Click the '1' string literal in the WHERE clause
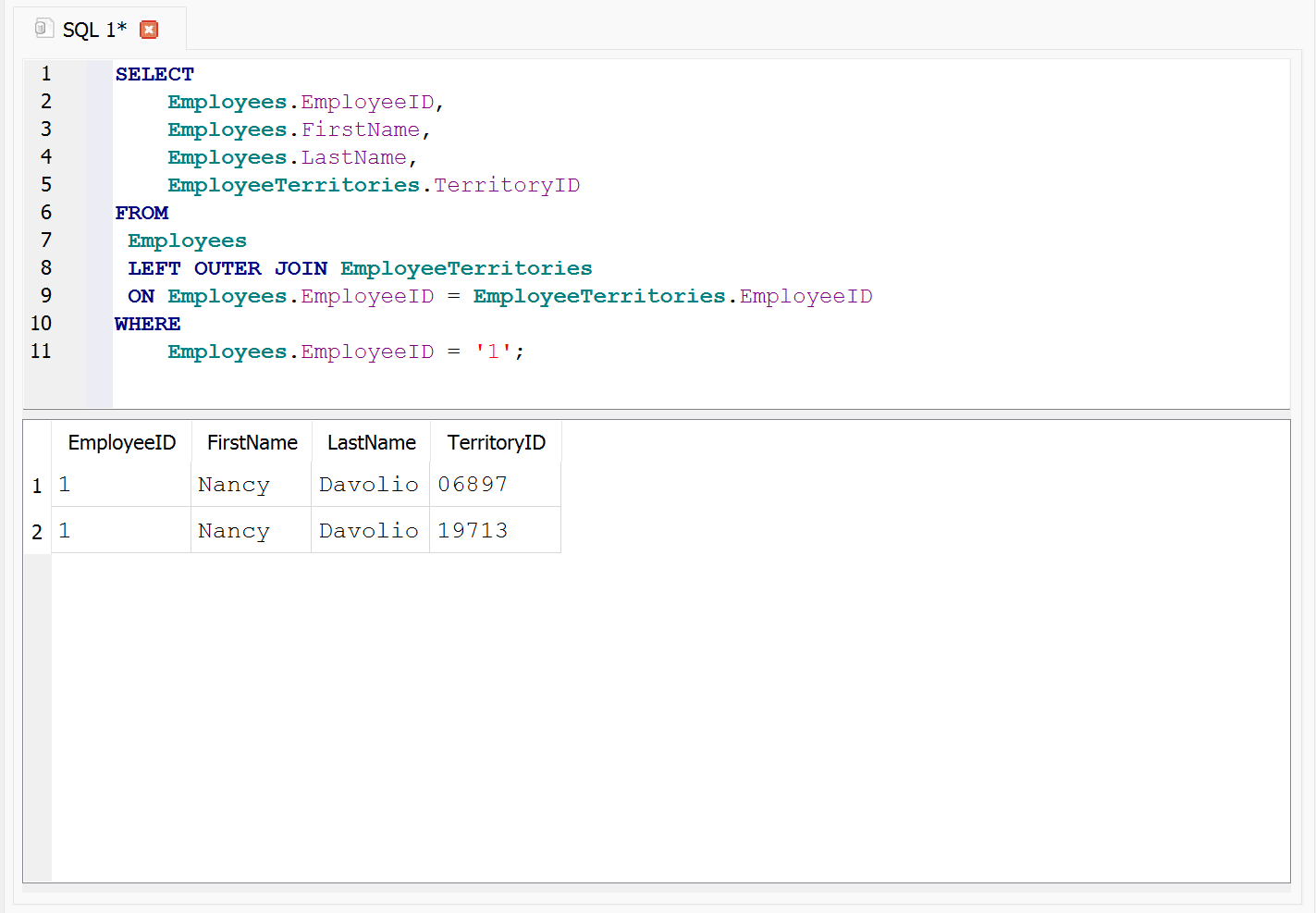This screenshot has width=1316, height=913. coord(493,352)
